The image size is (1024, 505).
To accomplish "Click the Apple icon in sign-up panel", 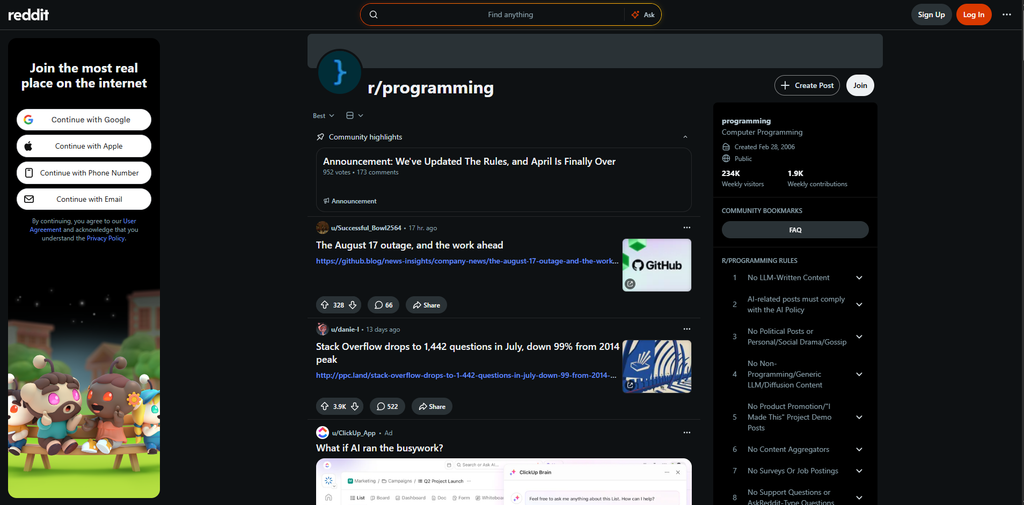I will point(28,146).
